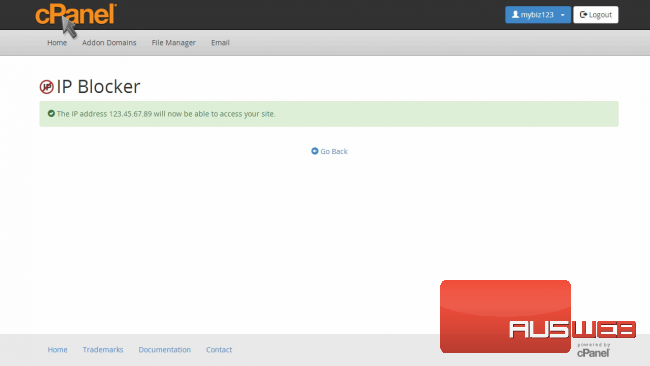Open the Documentation footer link
Screen dimensions: 650x366
pyautogui.click(x=165, y=349)
